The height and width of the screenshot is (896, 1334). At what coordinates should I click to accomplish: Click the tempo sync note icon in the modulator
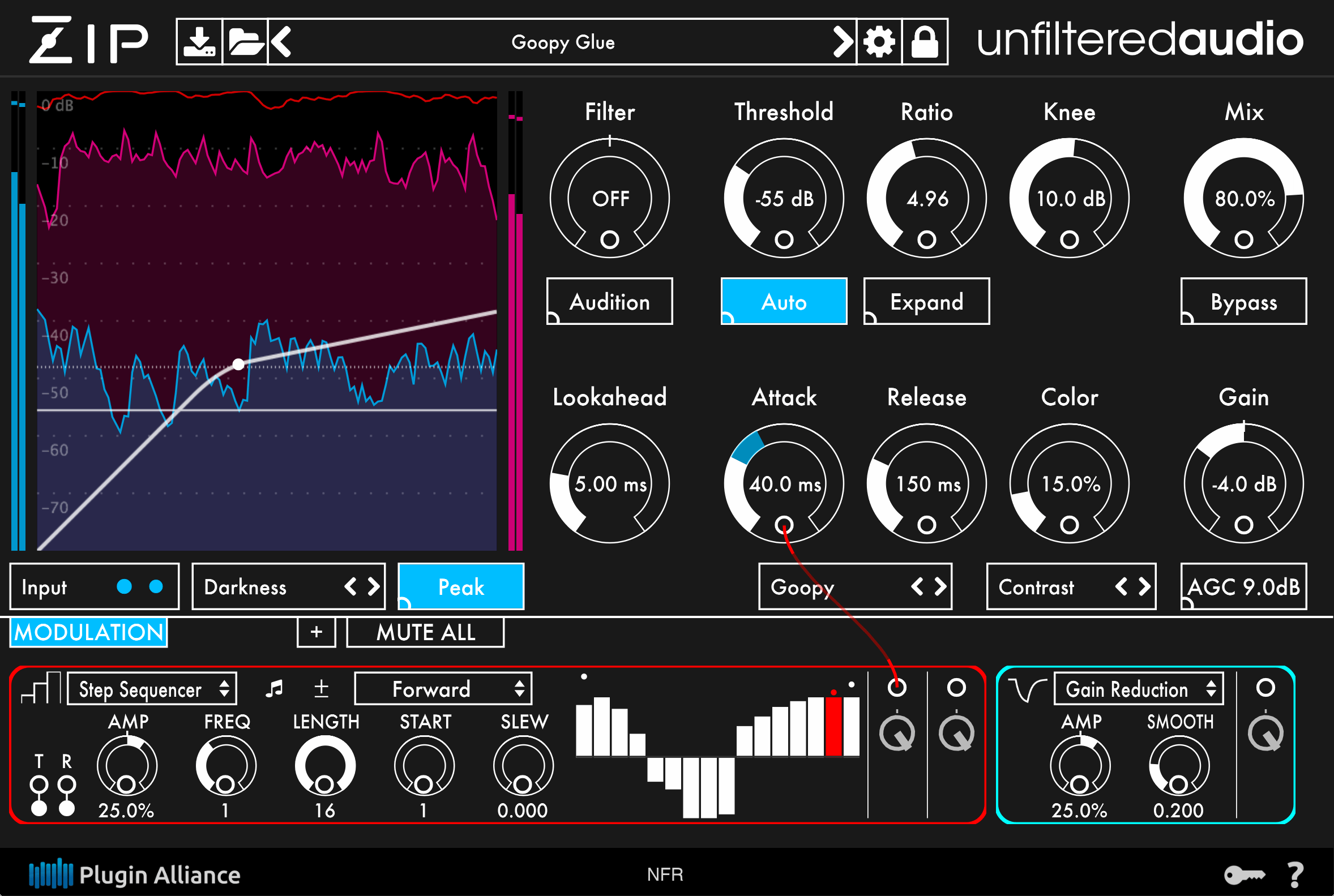[276, 689]
